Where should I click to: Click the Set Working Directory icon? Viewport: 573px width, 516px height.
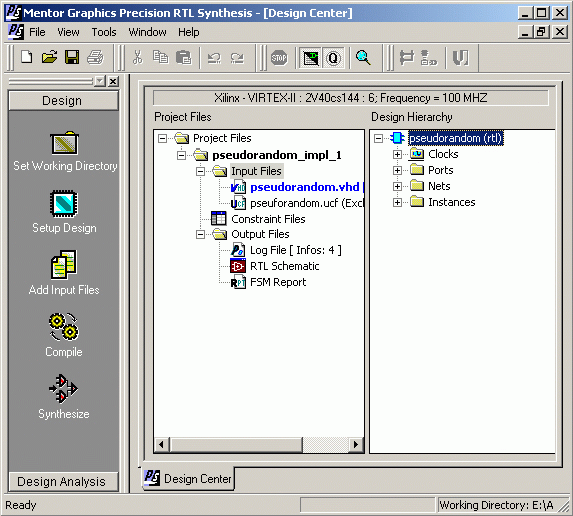click(x=64, y=143)
